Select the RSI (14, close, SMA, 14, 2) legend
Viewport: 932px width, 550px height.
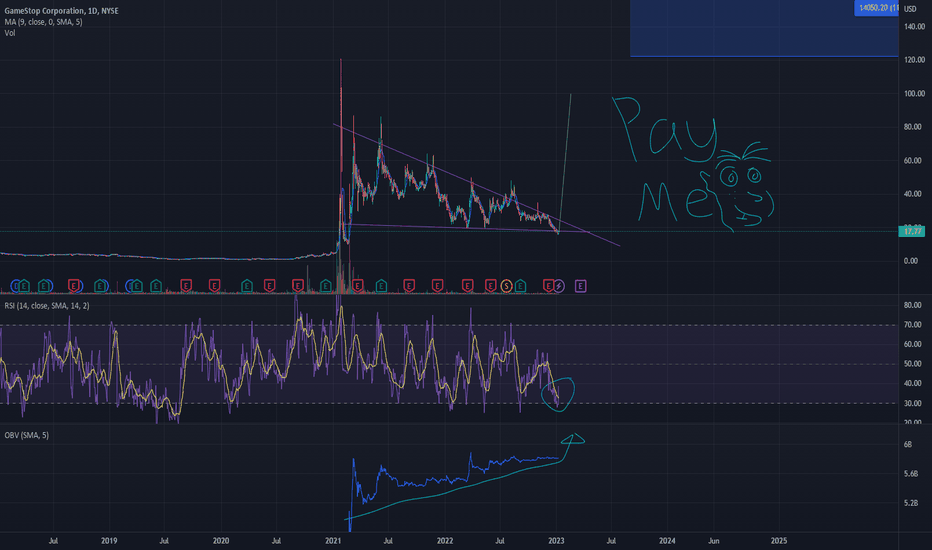point(47,306)
